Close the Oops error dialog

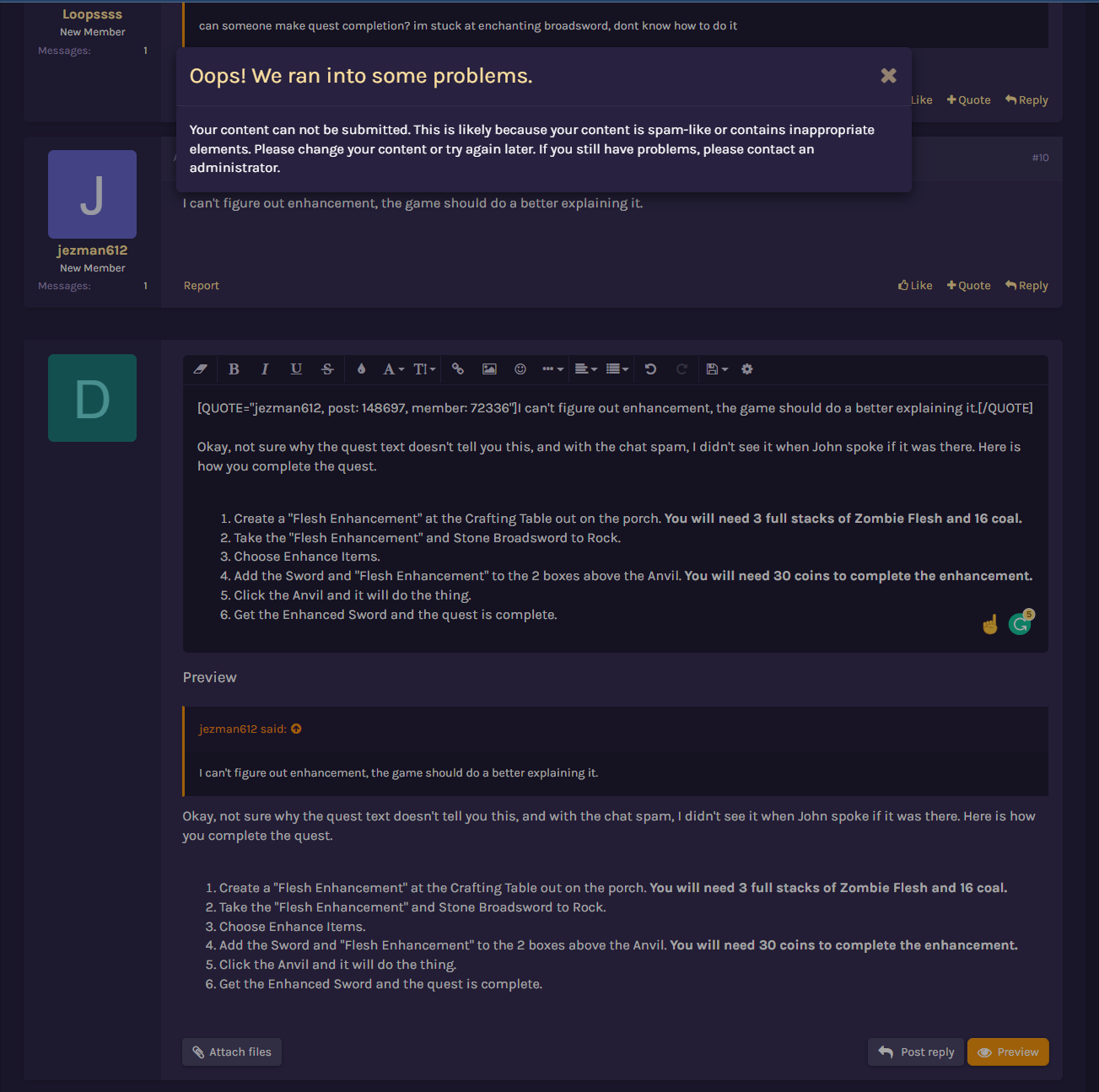pos(888,76)
